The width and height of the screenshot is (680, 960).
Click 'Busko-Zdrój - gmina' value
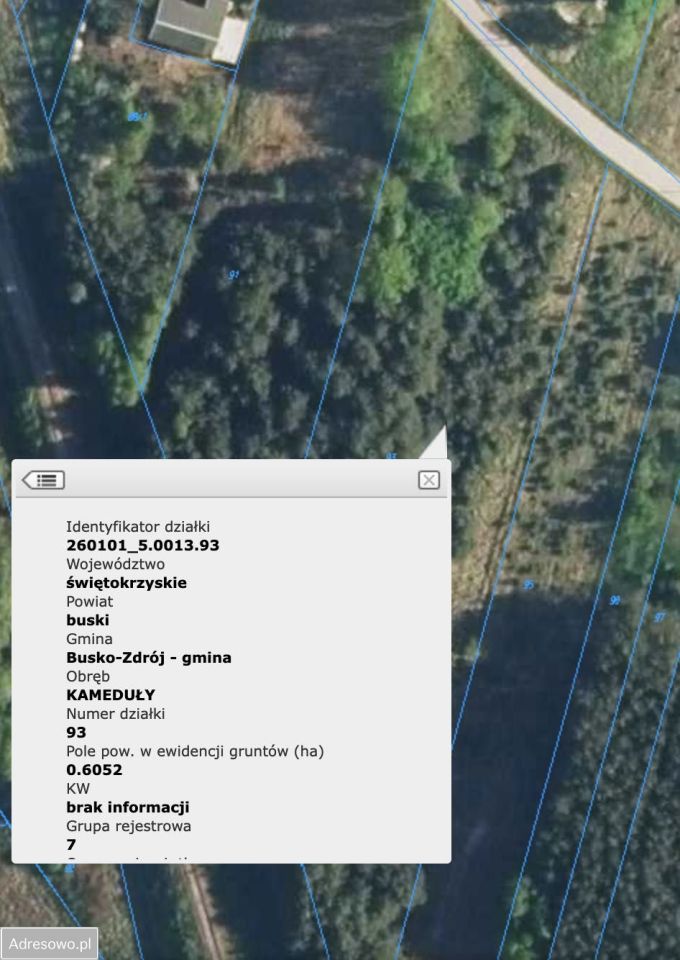click(x=149, y=658)
